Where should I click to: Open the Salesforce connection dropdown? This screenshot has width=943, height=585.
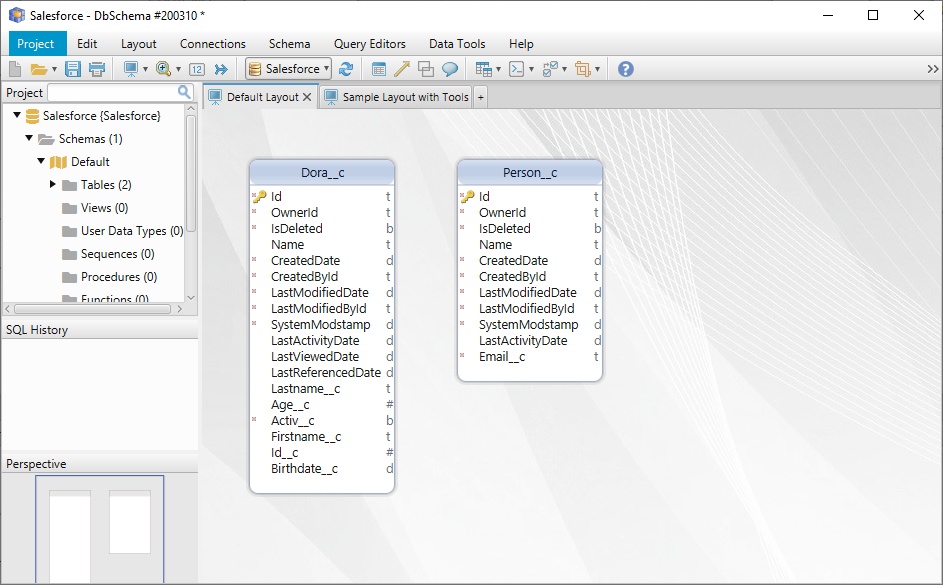(289, 69)
